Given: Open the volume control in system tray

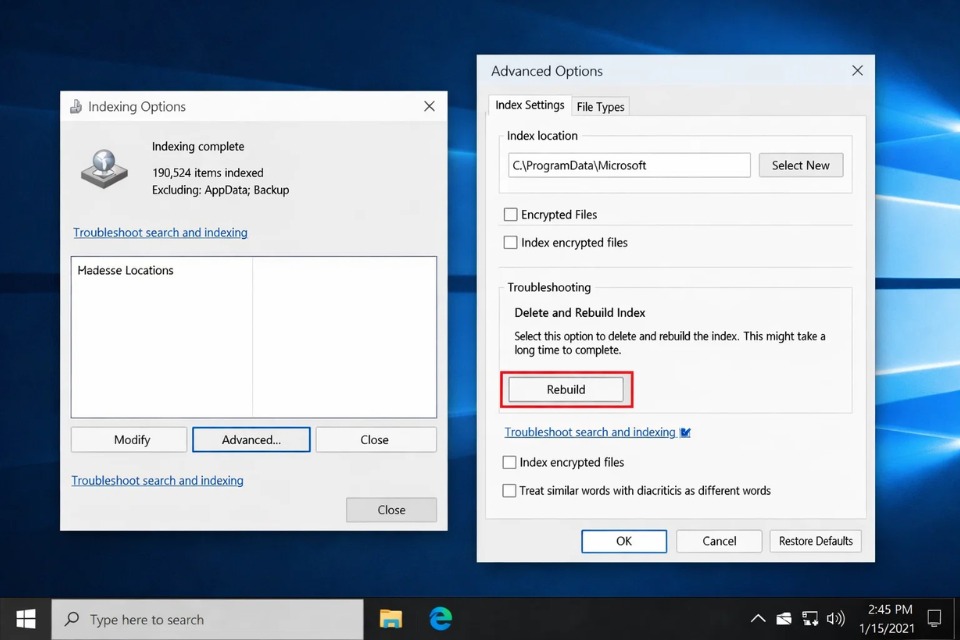Looking at the screenshot, I should (836, 618).
